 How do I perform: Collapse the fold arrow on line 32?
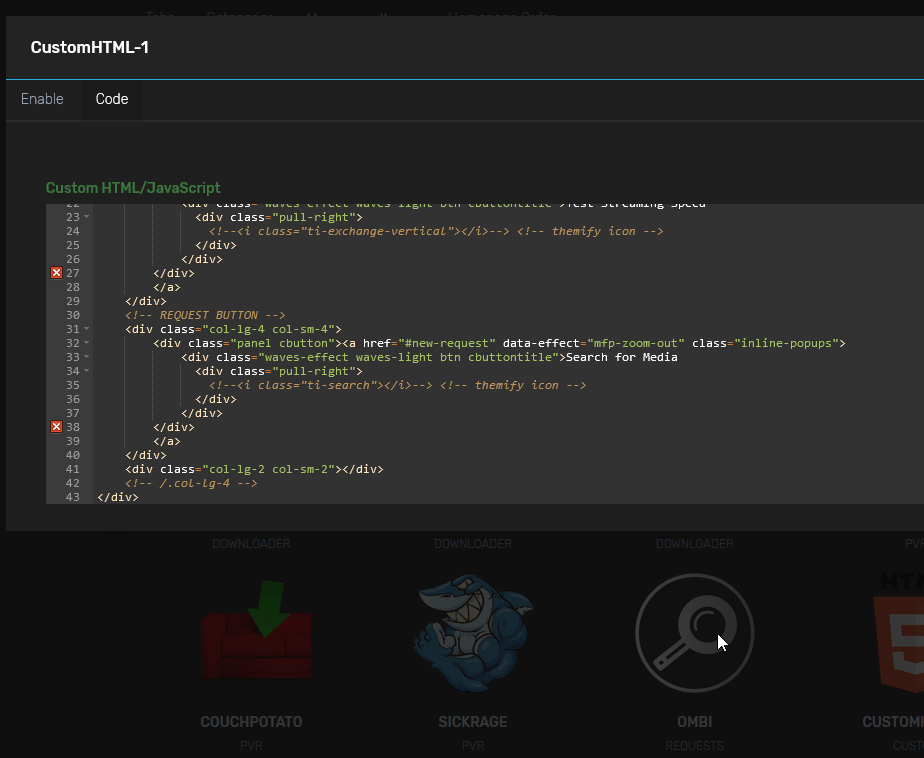(x=87, y=343)
